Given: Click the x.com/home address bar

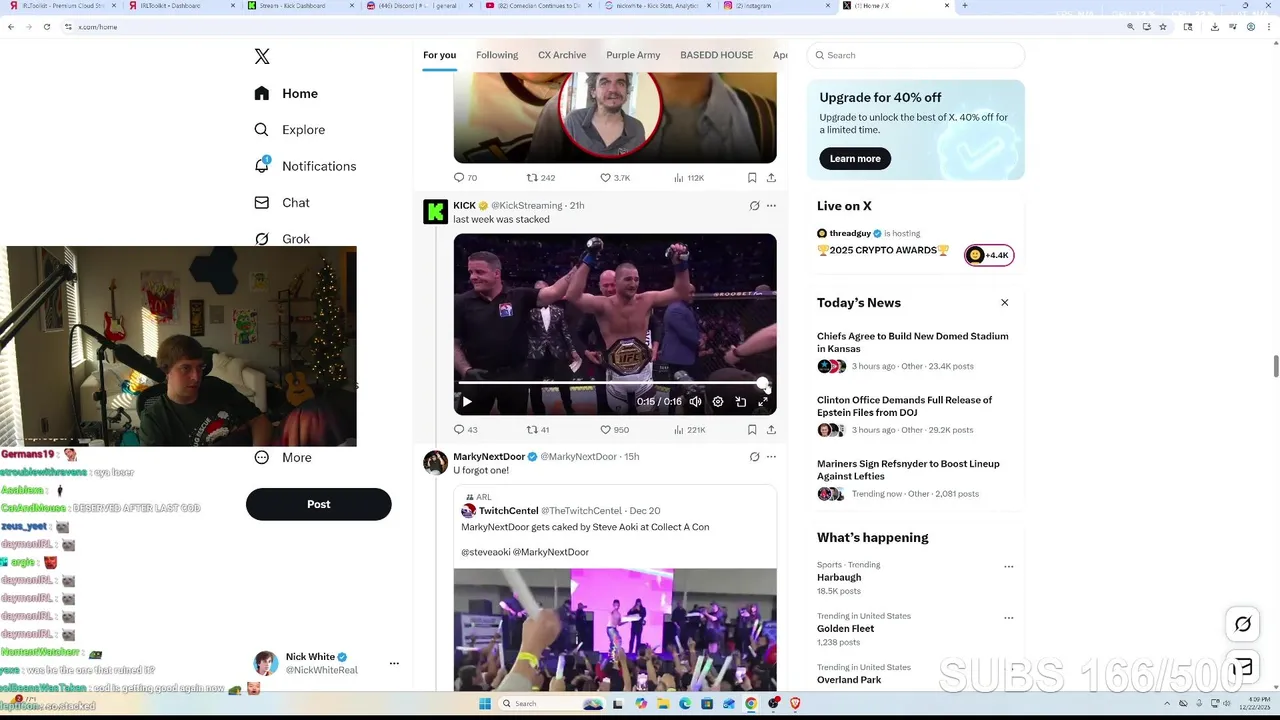Looking at the screenshot, I should coord(97,27).
